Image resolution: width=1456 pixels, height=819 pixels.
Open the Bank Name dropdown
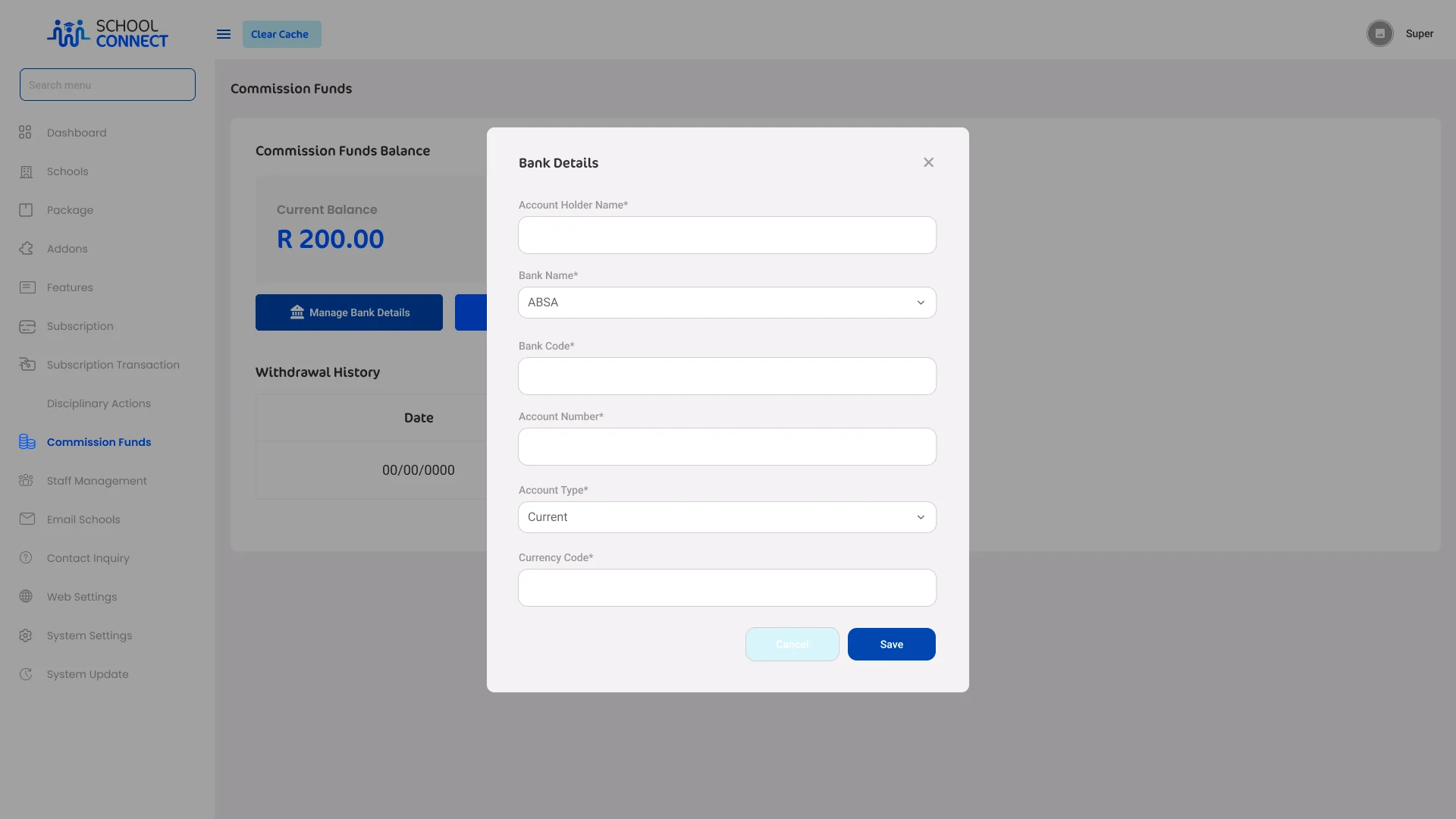pos(727,303)
